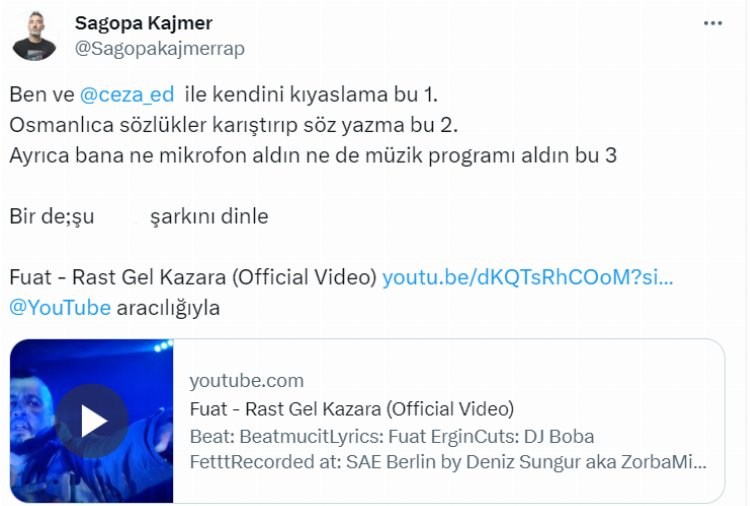Open the Sagopa Kajmer display name
The height and width of the screenshot is (506, 750).
(143, 23)
